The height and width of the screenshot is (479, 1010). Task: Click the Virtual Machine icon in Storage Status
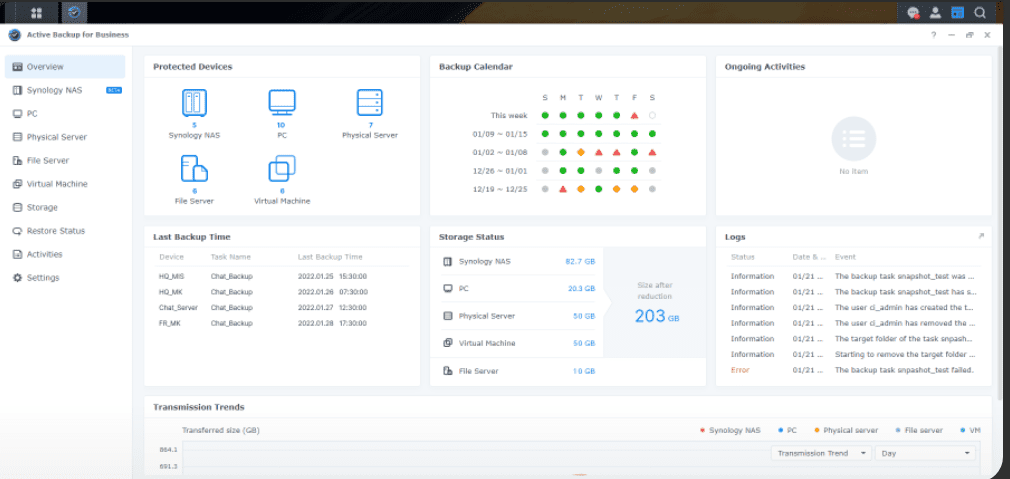448,343
